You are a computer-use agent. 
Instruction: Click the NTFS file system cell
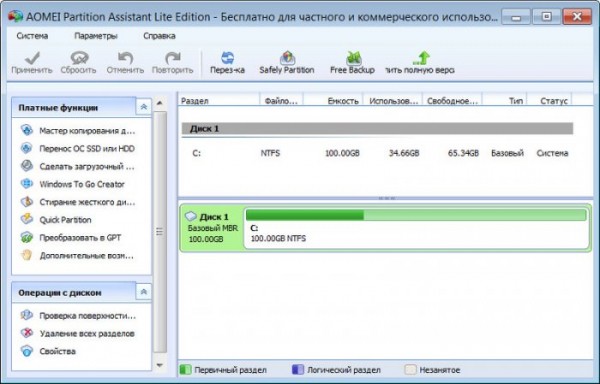tap(270, 153)
